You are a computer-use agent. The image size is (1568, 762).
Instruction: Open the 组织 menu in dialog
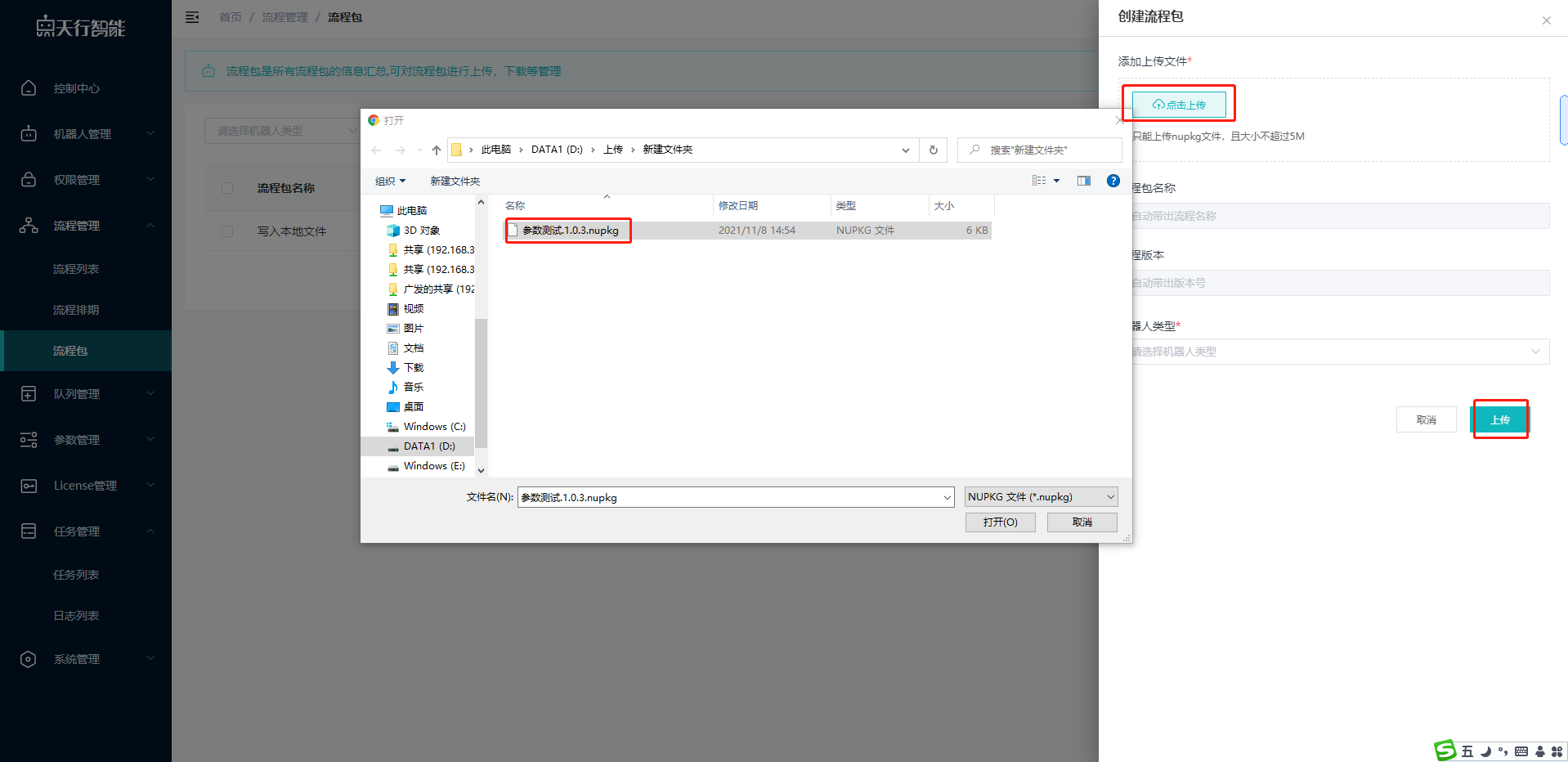click(390, 182)
